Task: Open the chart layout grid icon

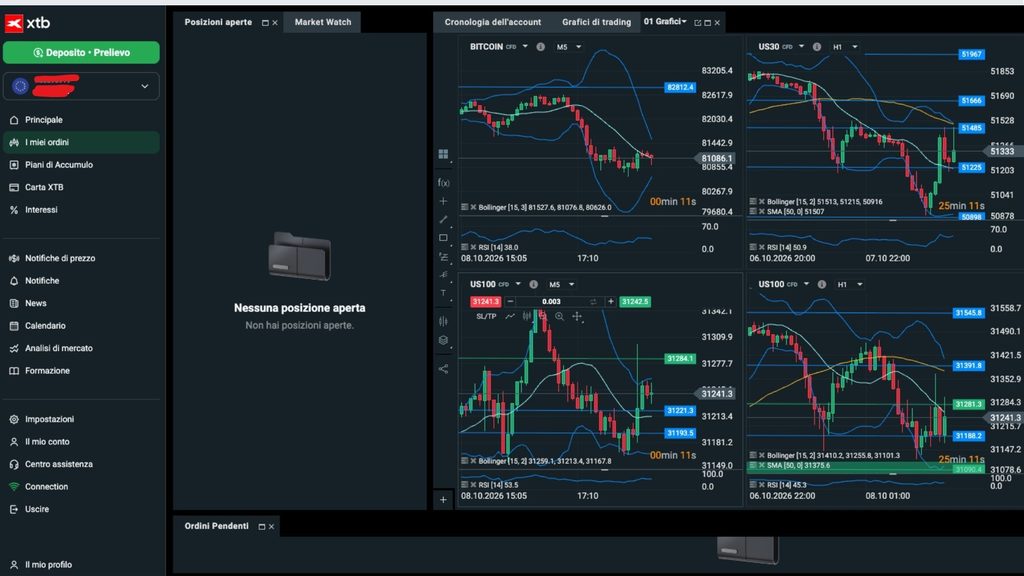Action: [443, 154]
